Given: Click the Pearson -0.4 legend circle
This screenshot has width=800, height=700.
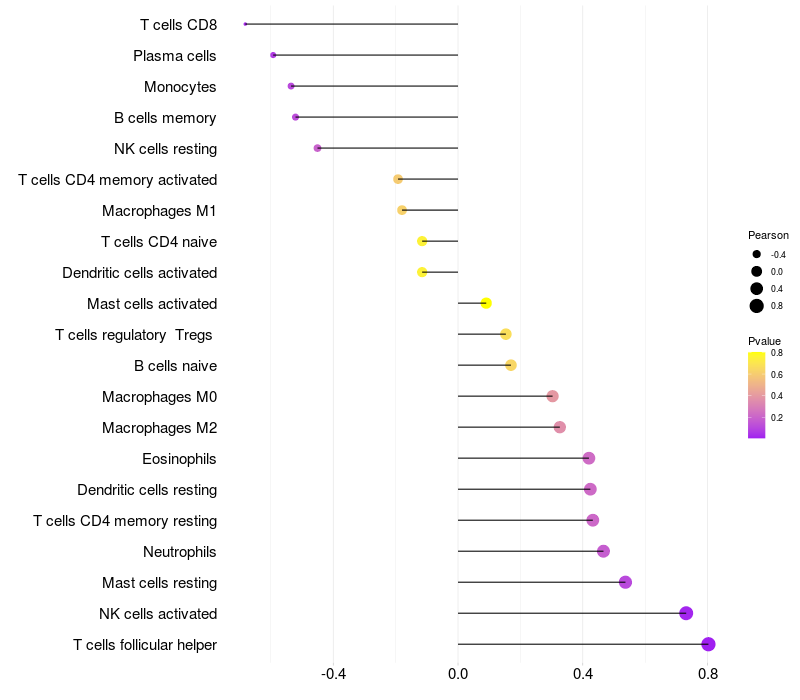Looking at the screenshot, I should 757,254.
